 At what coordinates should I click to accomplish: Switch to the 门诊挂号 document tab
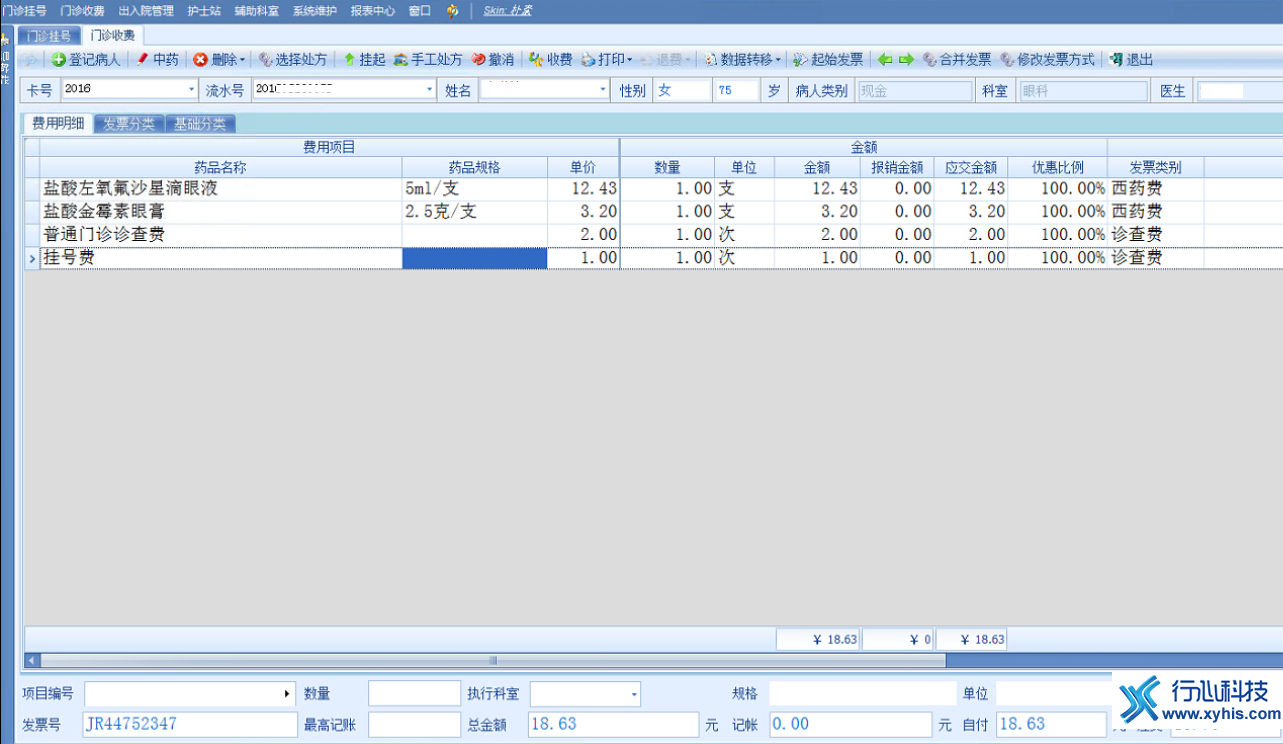[48, 35]
